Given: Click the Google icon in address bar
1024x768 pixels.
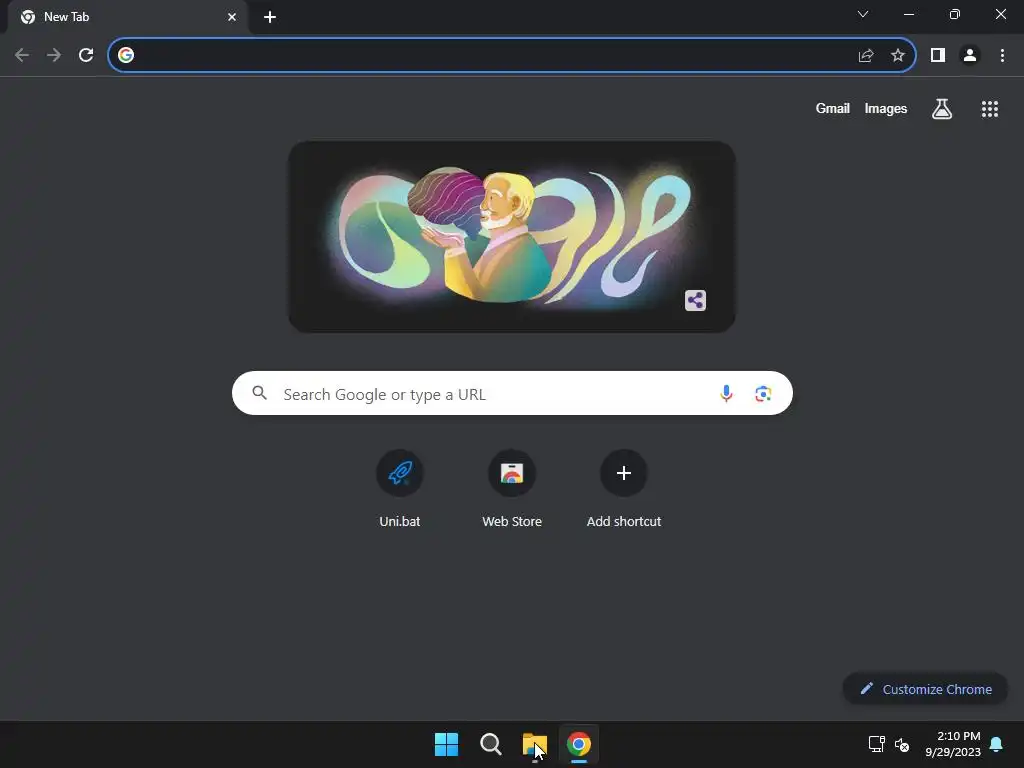Looking at the screenshot, I should (x=126, y=55).
